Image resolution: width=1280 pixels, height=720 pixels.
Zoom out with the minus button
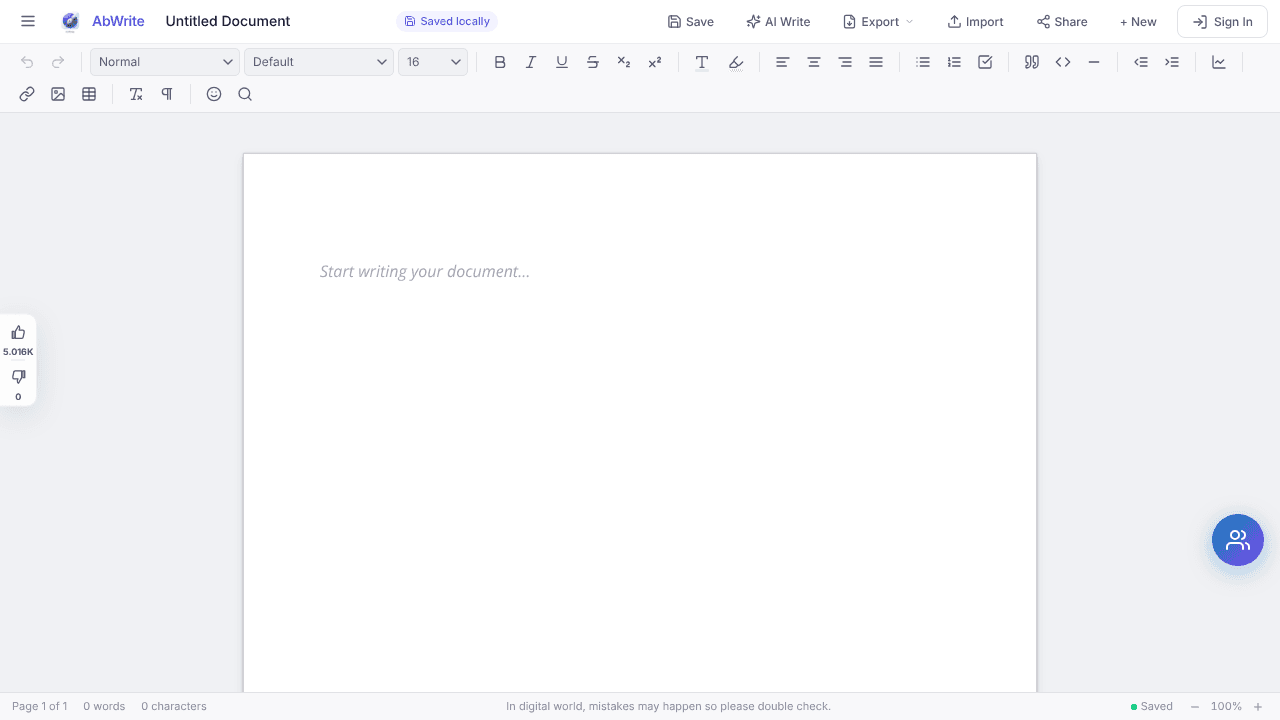point(1194,706)
